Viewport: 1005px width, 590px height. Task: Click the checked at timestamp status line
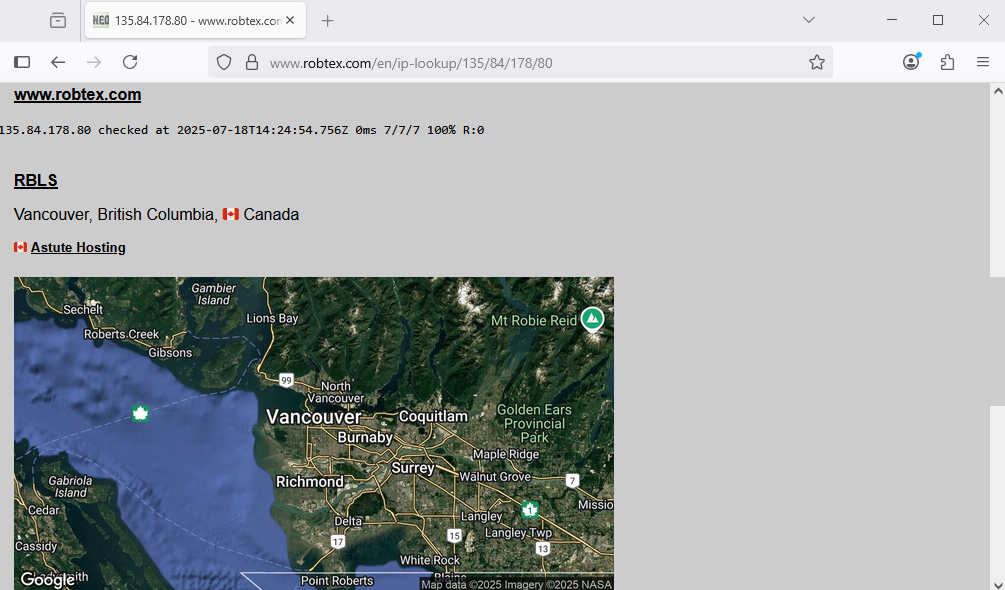tap(242, 130)
